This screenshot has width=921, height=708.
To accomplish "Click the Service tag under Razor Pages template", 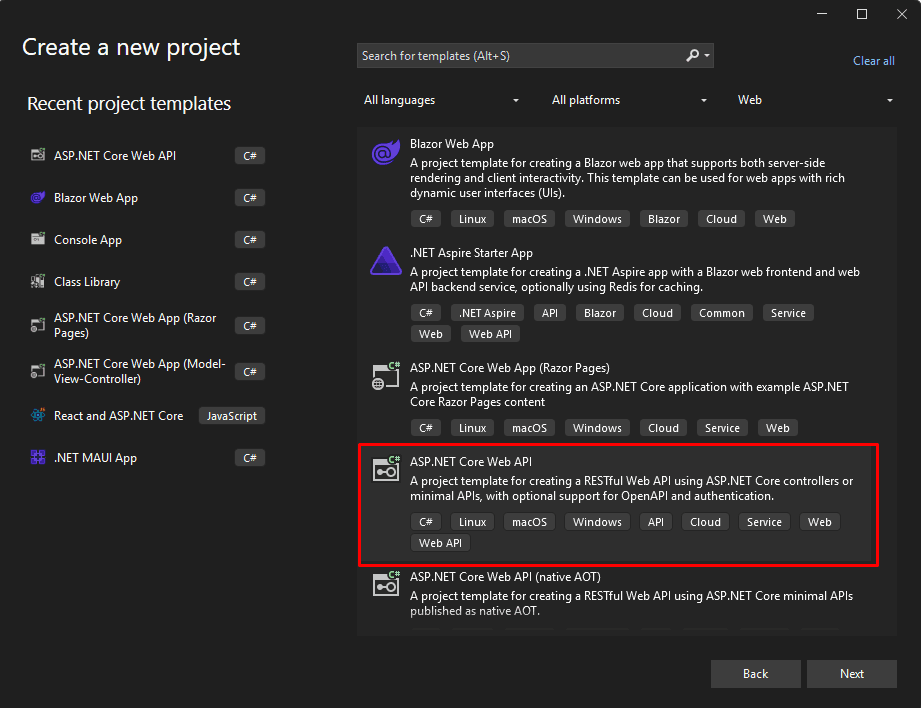I will point(722,428).
